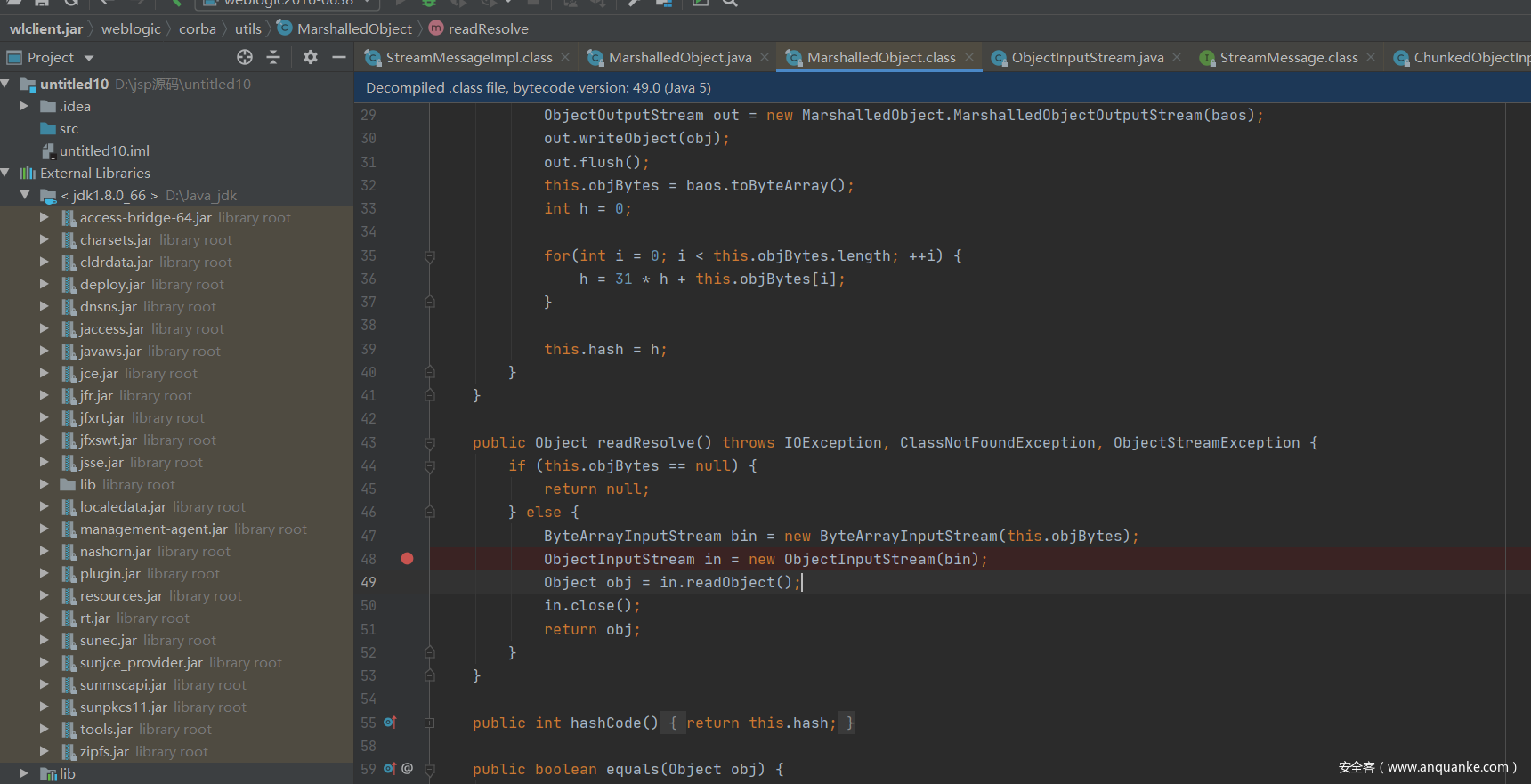The width and height of the screenshot is (1531, 784).
Task: Switch to the StreamMessage.class tab
Action: coord(1288,57)
